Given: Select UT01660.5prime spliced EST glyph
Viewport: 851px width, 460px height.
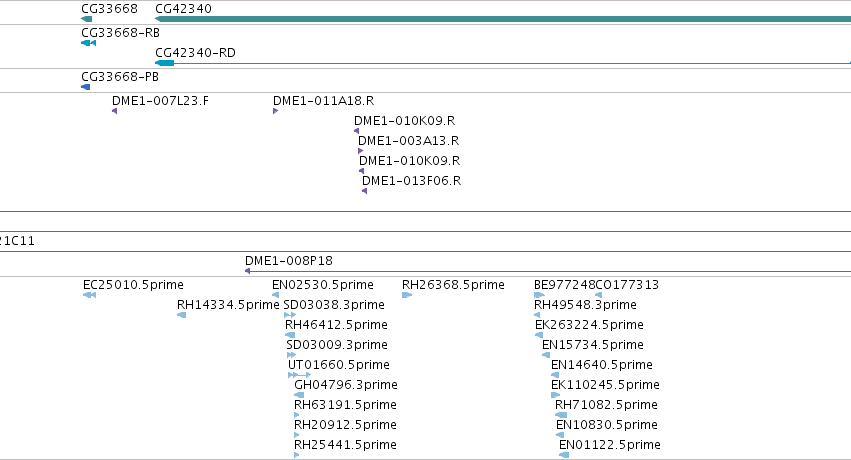Looking at the screenshot, I should coord(300,375).
